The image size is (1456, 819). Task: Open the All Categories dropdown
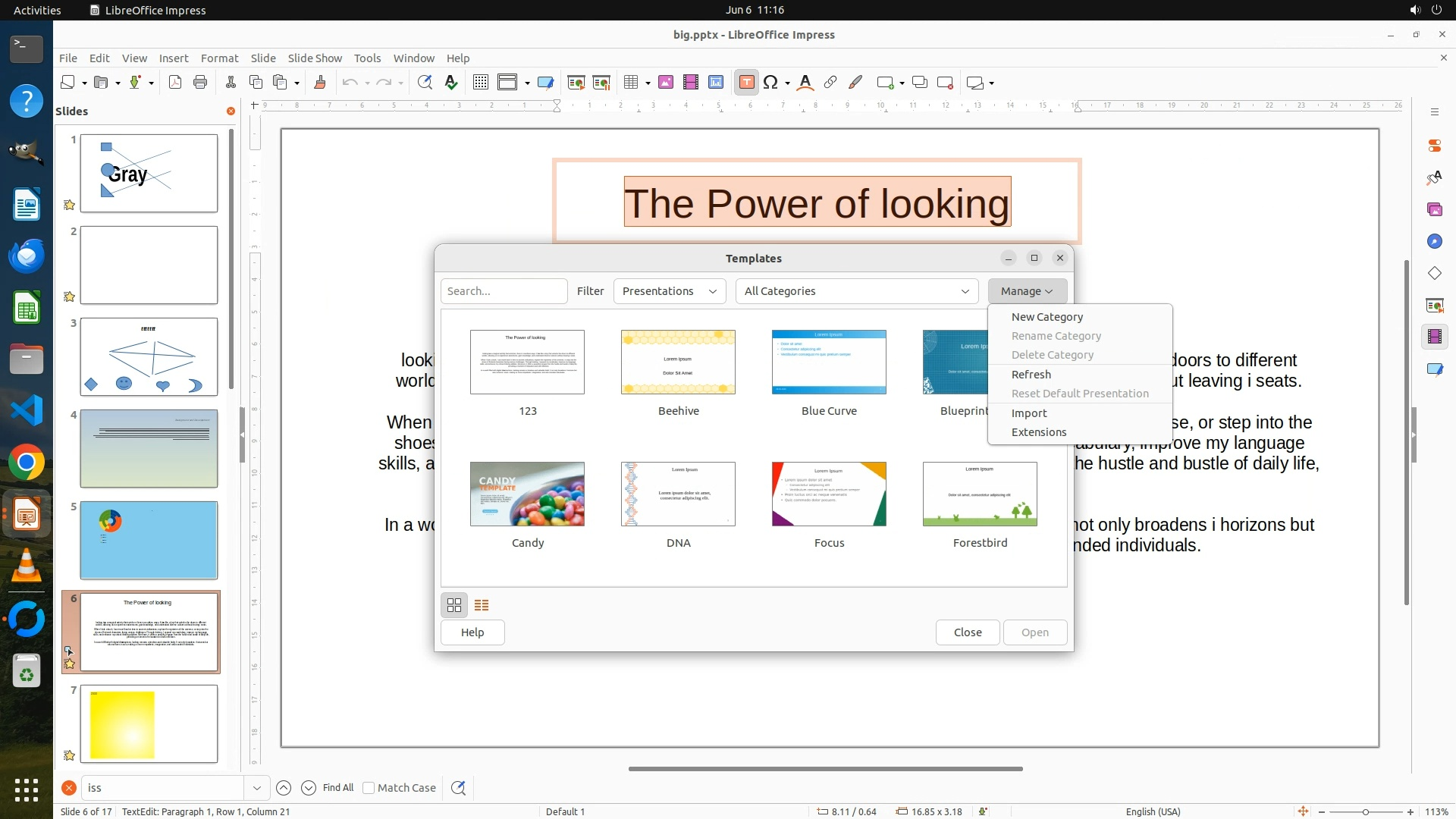[856, 291]
